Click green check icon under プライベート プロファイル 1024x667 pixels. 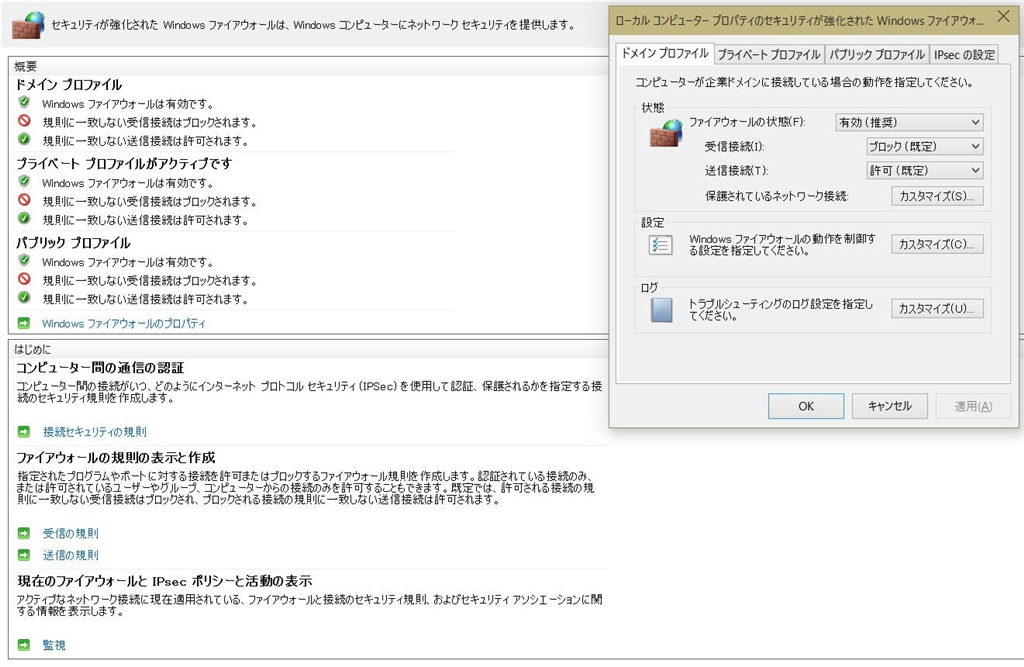[24, 218]
